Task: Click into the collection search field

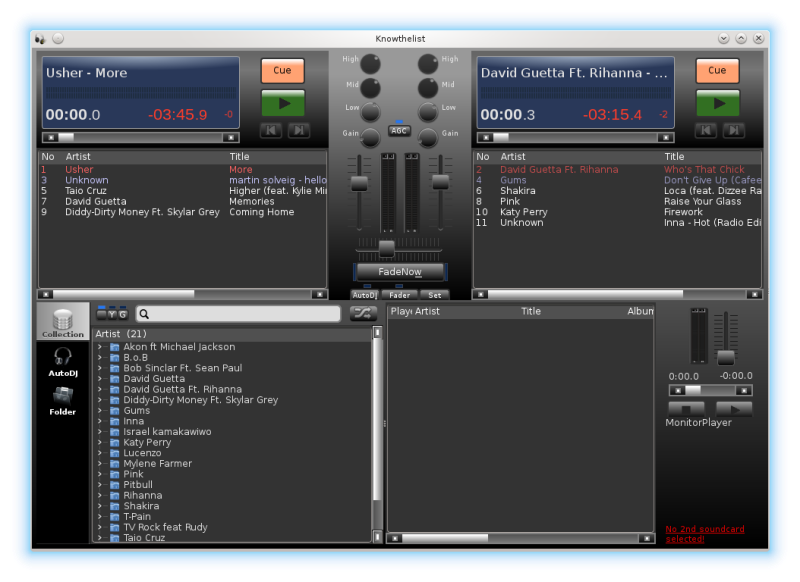Action: (x=238, y=314)
